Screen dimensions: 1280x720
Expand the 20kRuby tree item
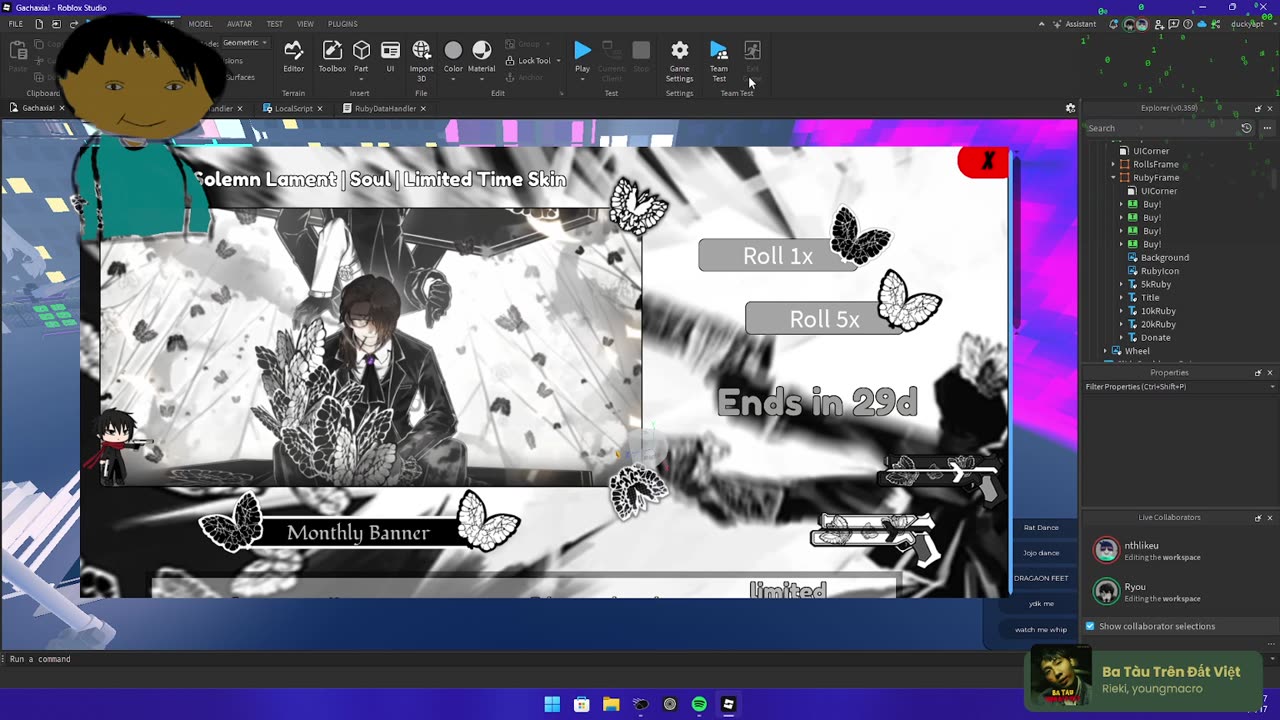(x=1121, y=324)
